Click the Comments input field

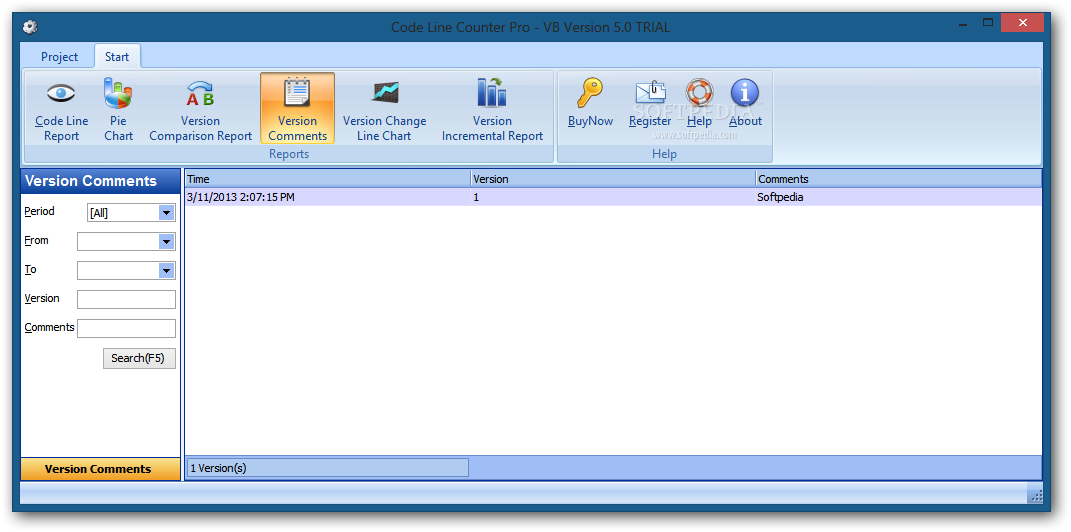tap(126, 328)
